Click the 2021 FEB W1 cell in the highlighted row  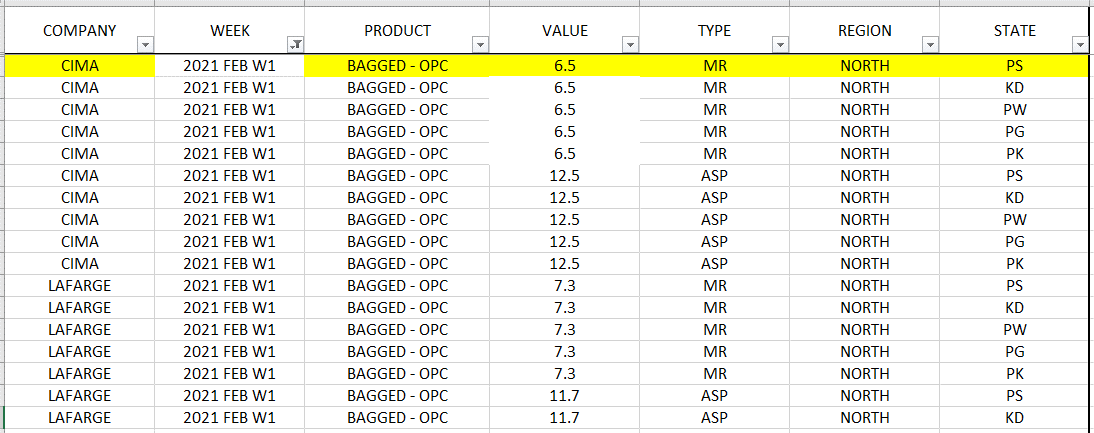click(x=230, y=66)
